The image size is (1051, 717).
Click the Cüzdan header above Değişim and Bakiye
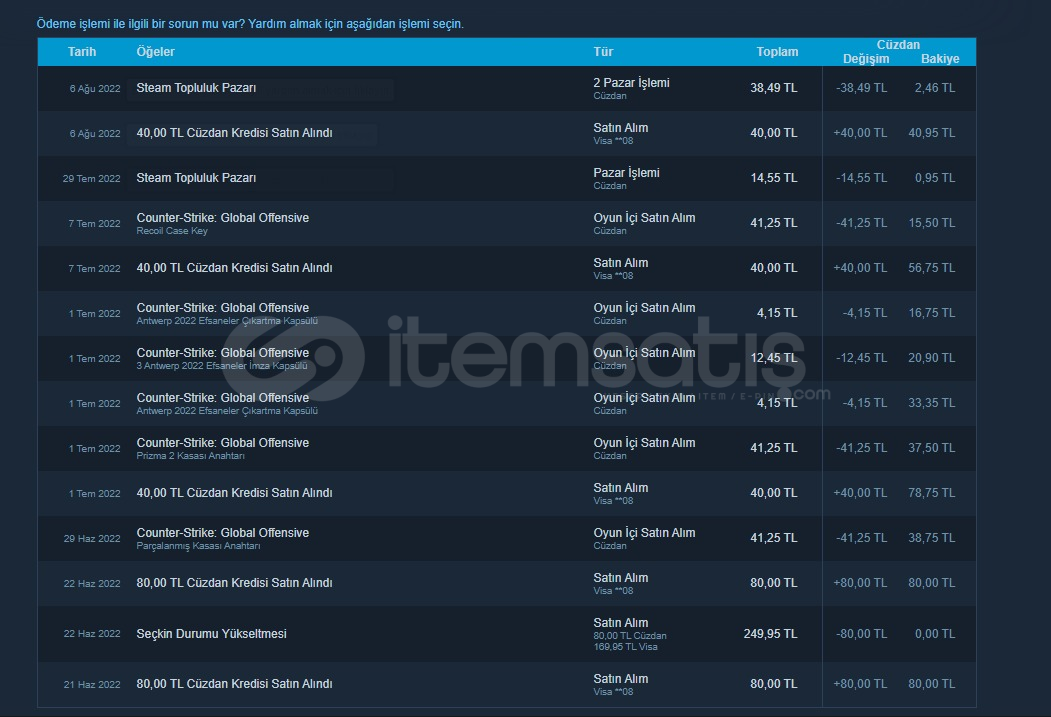click(x=898, y=45)
